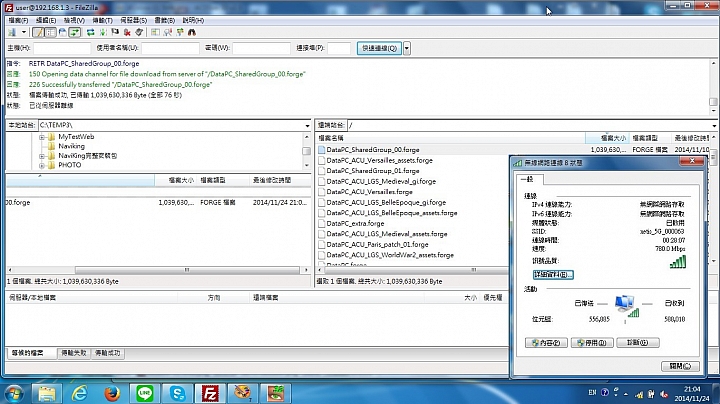720x404 pixels.
Task: Sort remote list by 檔案名稱 column
Action: [450, 138]
